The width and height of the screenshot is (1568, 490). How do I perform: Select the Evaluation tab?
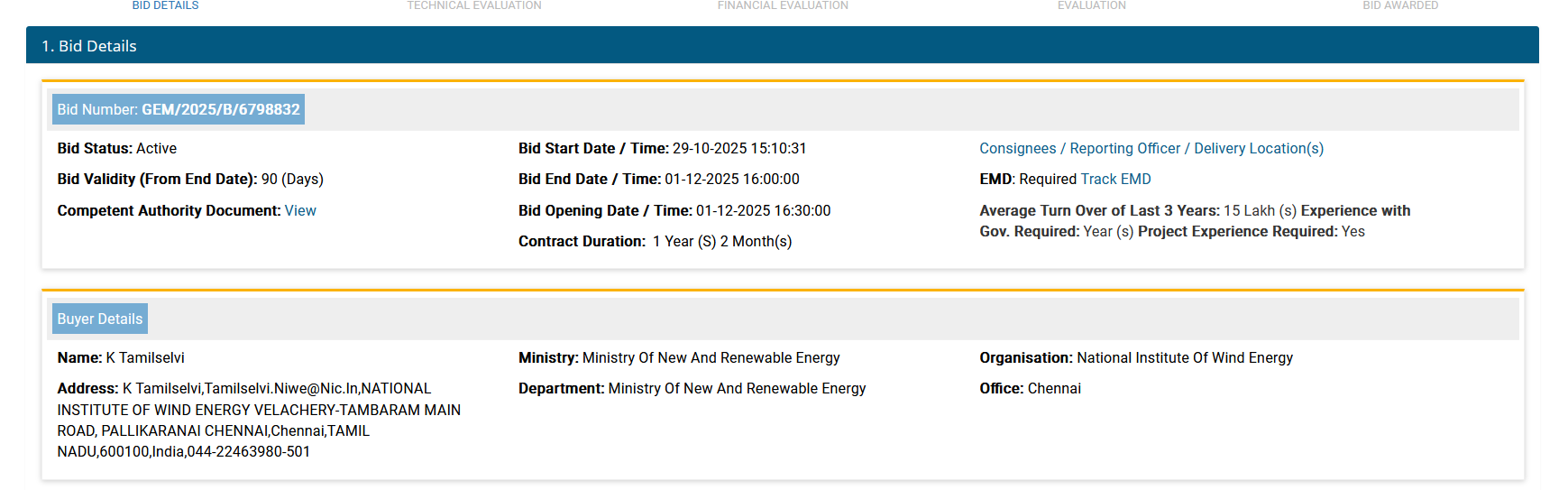coord(1091,5)
